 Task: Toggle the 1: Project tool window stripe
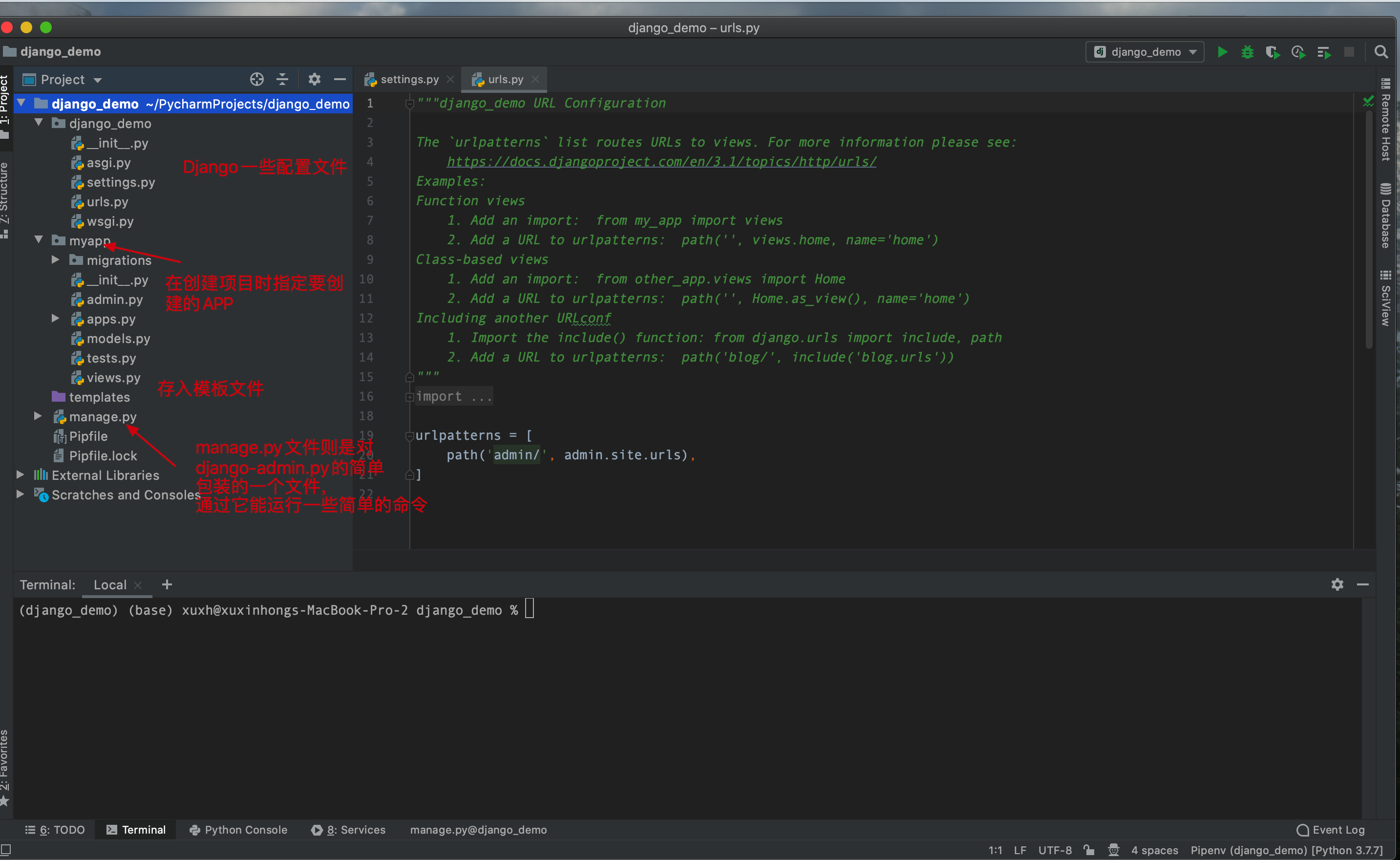5,107
